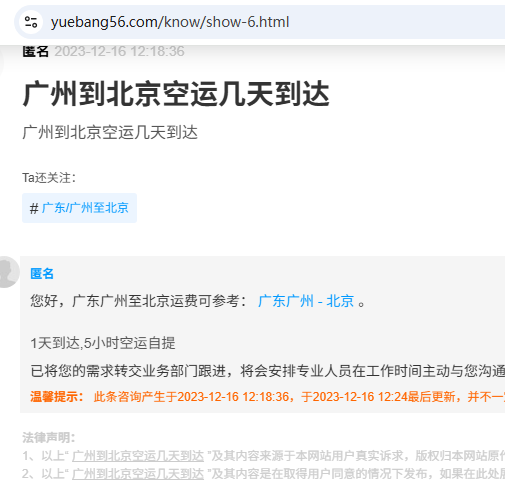Open underlined title link in legal item 1
This screenshot has width=505, height=487.
pyautogui.click(x=138, y=456)
